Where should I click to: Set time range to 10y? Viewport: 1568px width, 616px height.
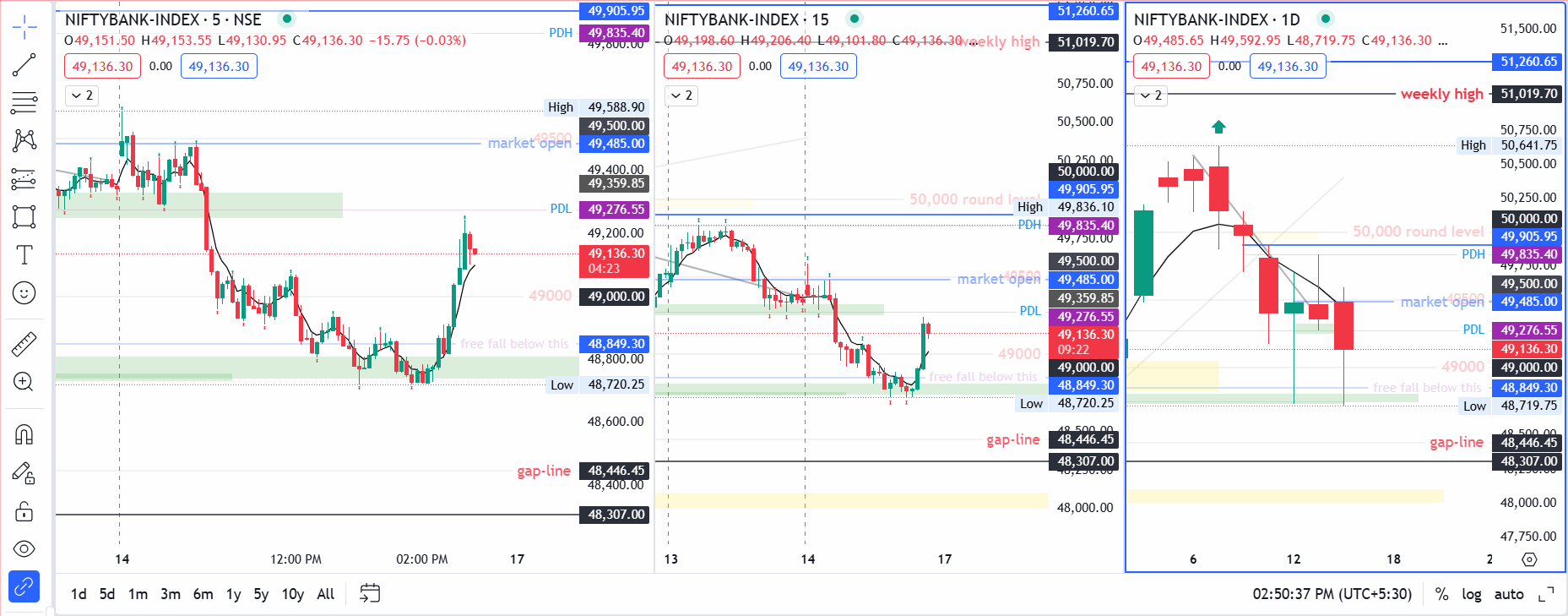tap(293, 594)
